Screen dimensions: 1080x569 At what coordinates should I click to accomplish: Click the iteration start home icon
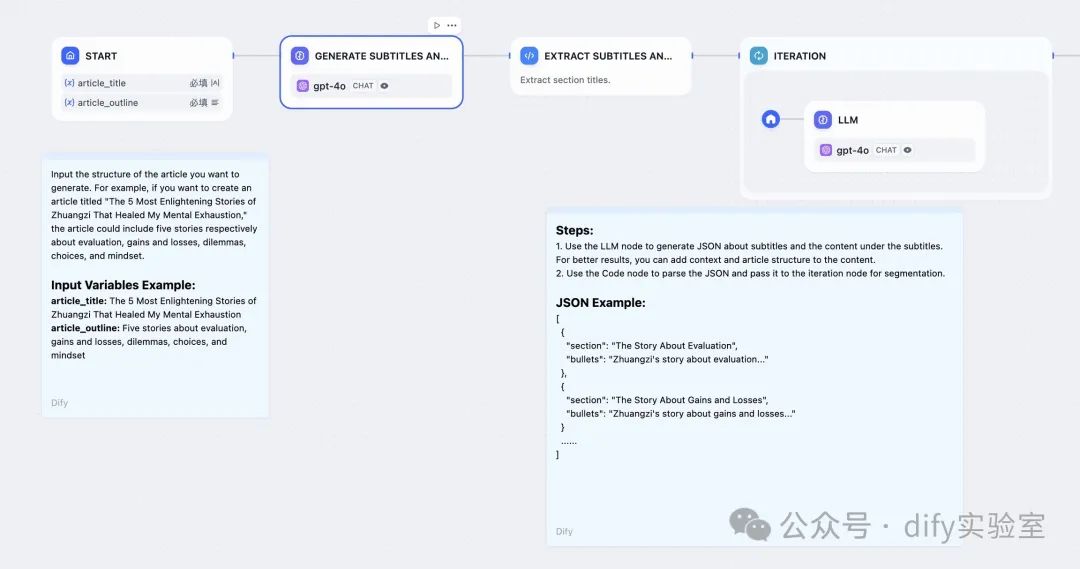[x=771, y=120]
